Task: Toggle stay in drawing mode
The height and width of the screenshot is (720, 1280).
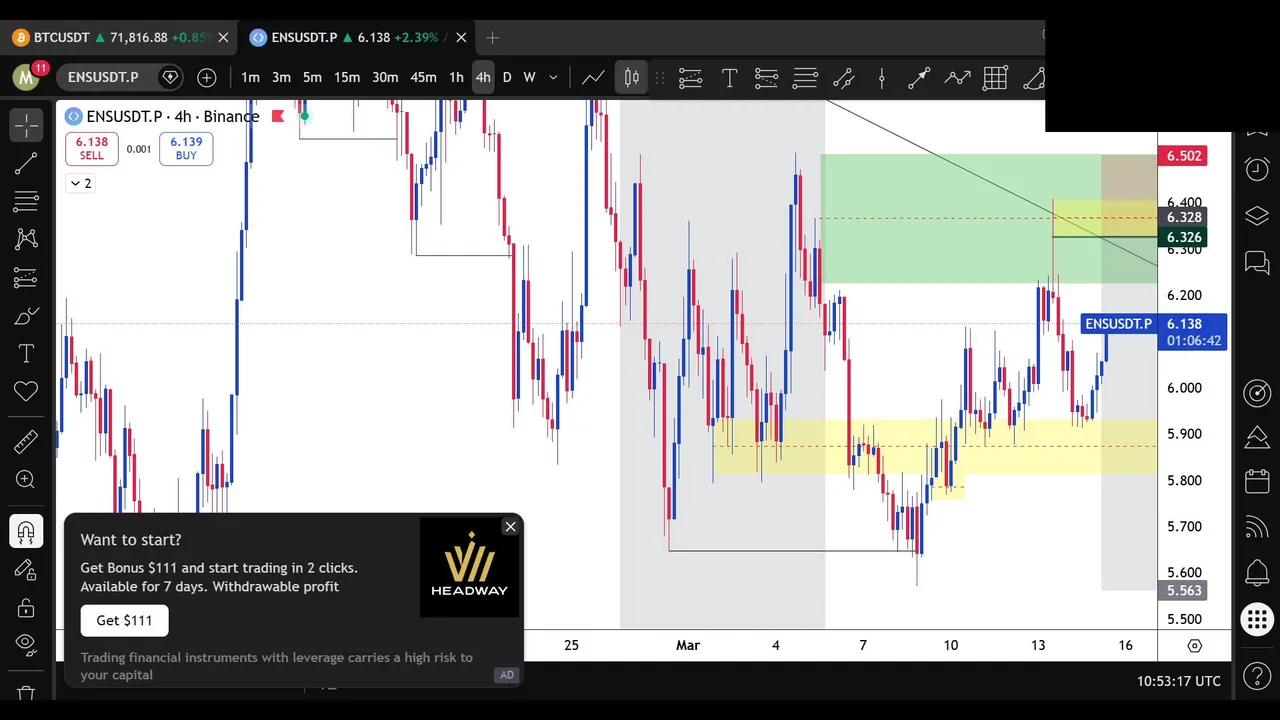Action: [x=26, y=570]
